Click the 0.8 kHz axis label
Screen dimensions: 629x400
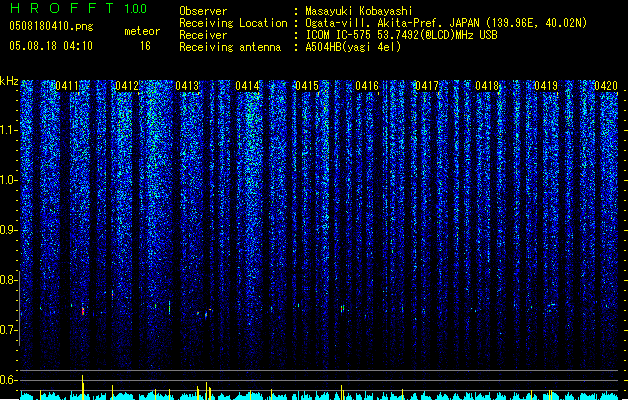tap(9, 280)
